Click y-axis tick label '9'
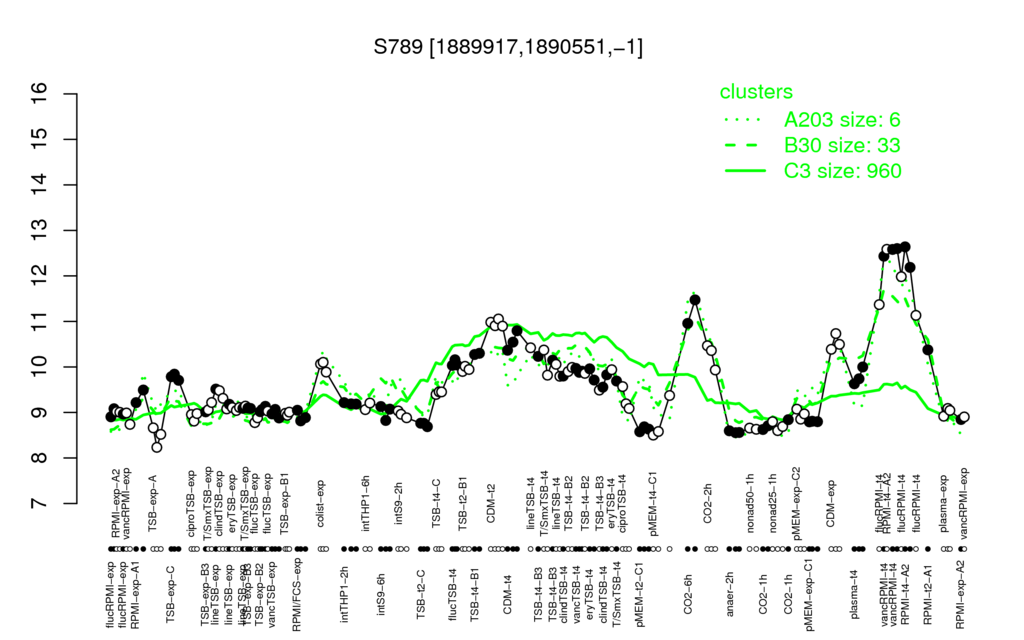 click(x=39, y=413)
